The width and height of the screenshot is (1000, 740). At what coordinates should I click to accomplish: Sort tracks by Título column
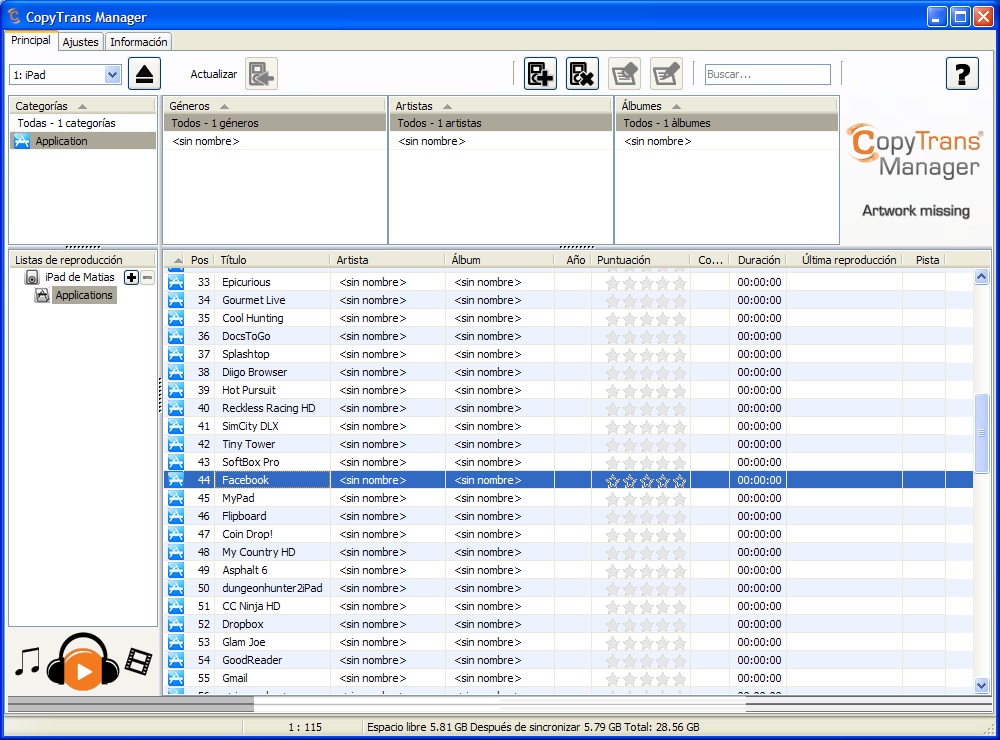(272, 260)
